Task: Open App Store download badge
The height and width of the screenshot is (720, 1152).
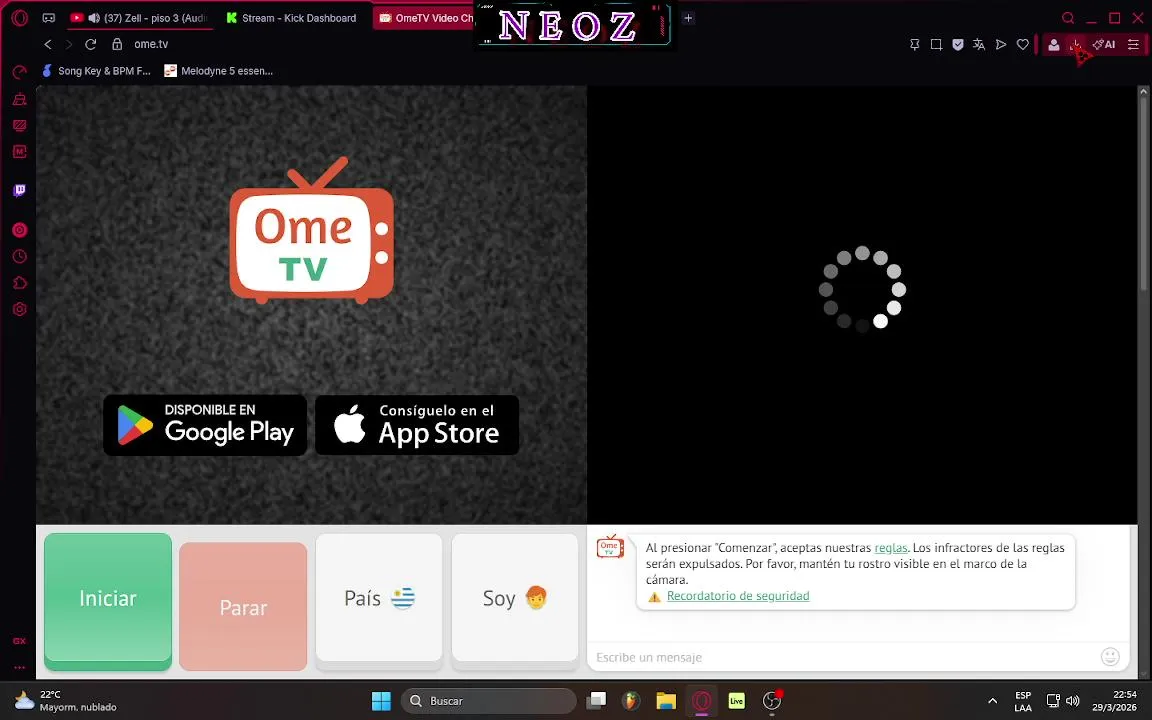Action: pyautogui.click(x=417, y=425)
